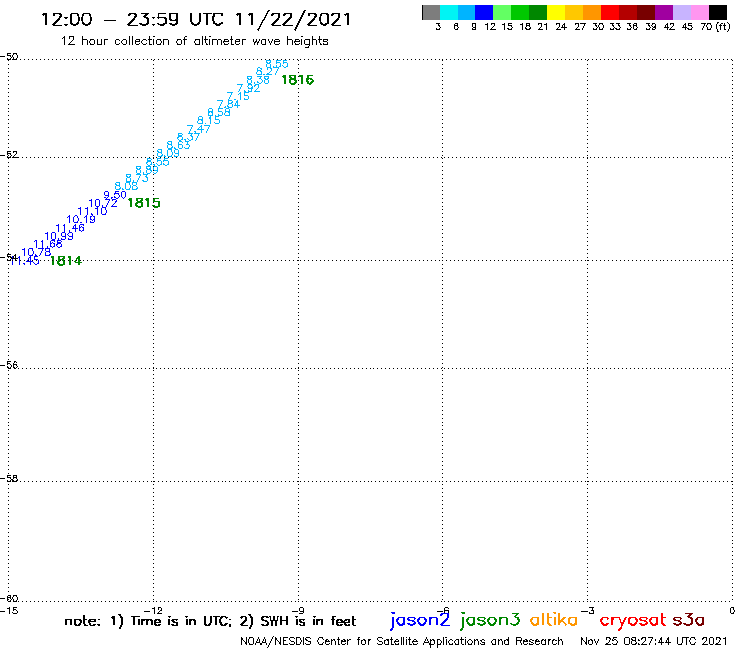Screen dimensions: 740x650
Task: Click the -56 latitude axis label
Action: click(x=9, y=365)
